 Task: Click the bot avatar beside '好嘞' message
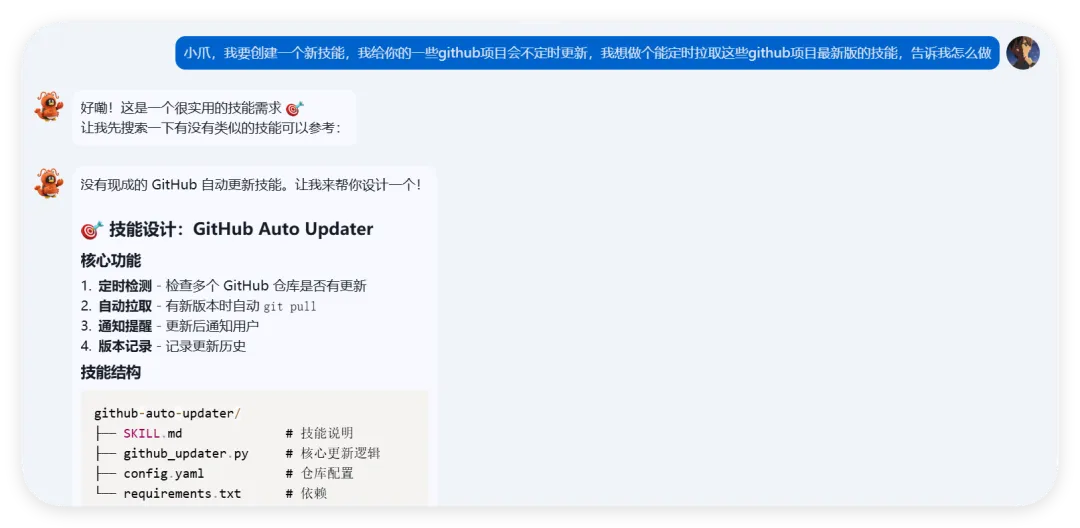49,107
